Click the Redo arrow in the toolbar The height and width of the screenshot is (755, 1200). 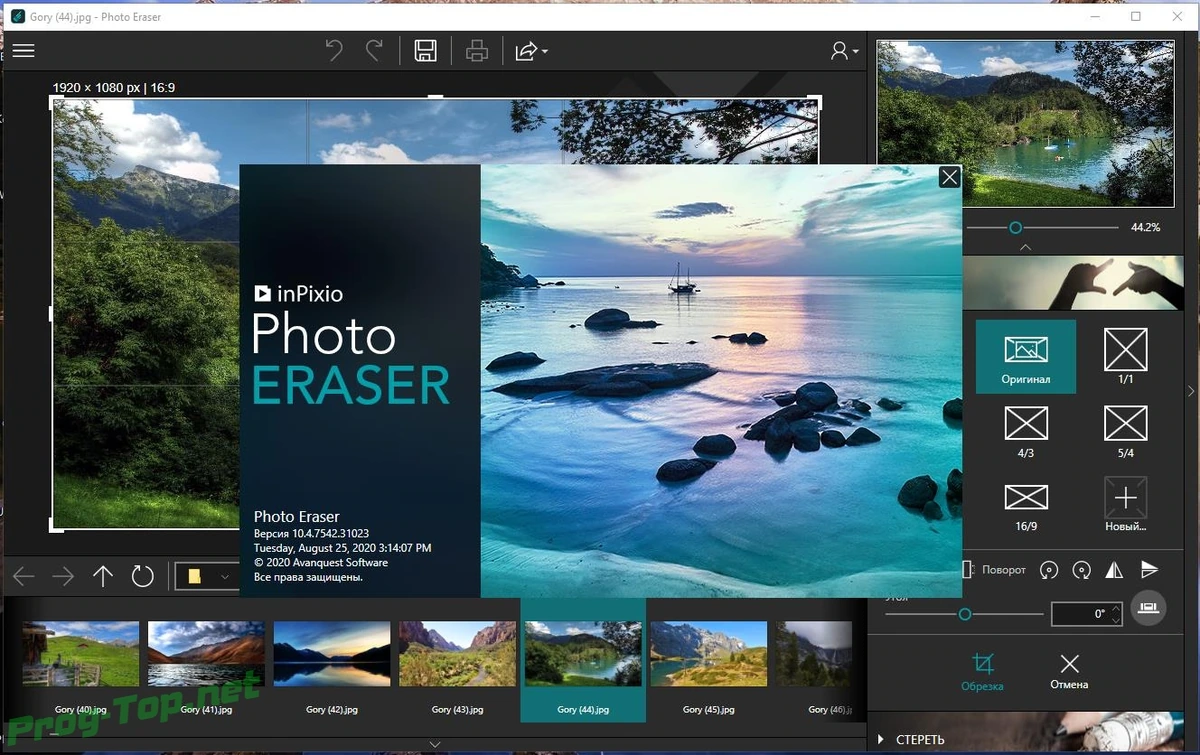[374, 51]
